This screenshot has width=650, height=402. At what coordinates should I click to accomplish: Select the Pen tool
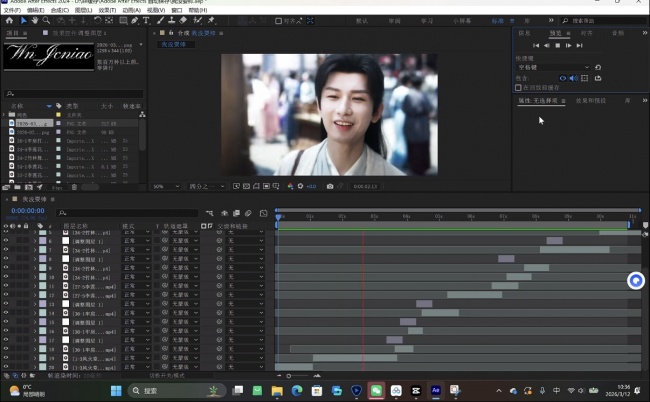coord(135,20)
